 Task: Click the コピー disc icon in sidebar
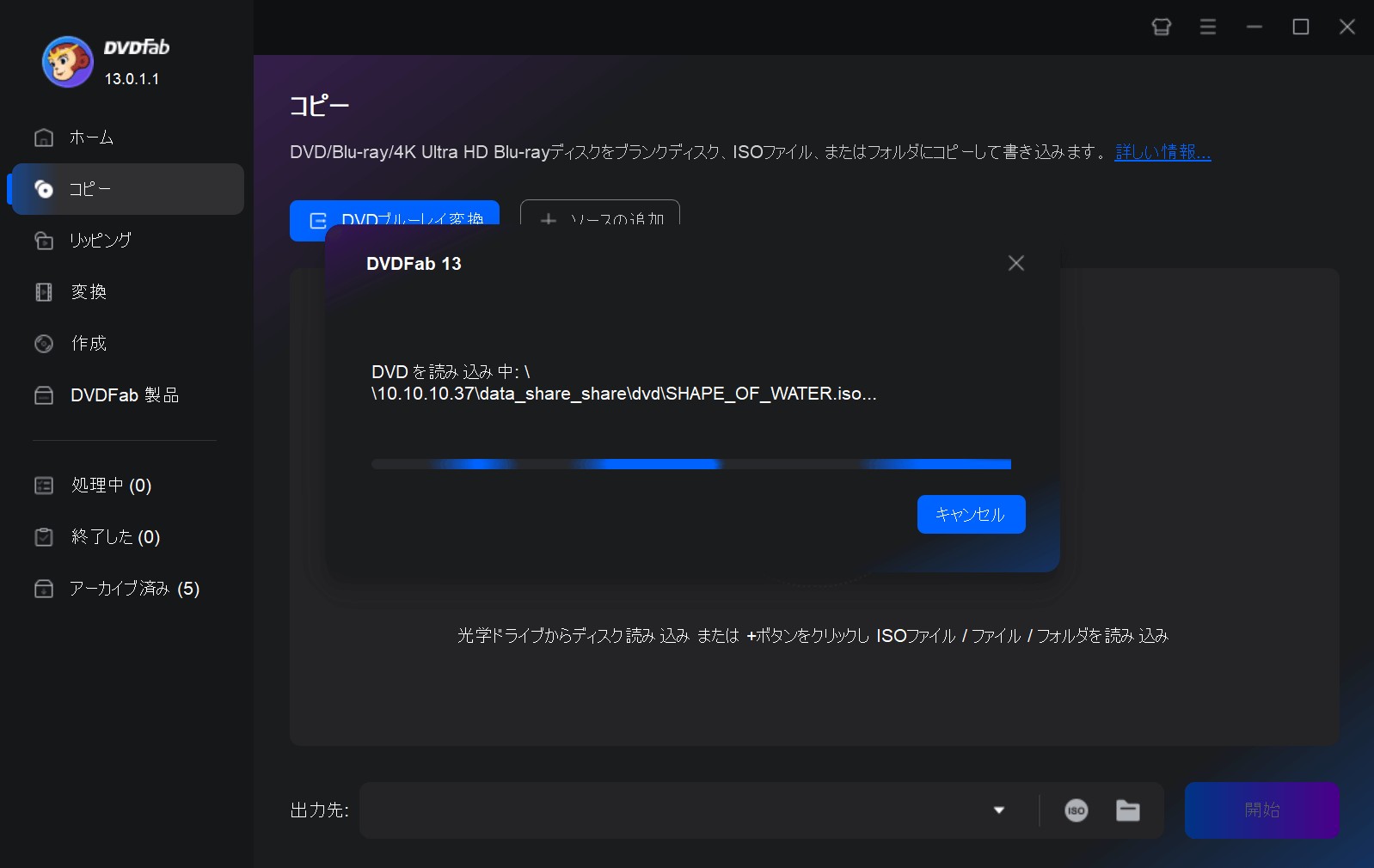[44, 189]
